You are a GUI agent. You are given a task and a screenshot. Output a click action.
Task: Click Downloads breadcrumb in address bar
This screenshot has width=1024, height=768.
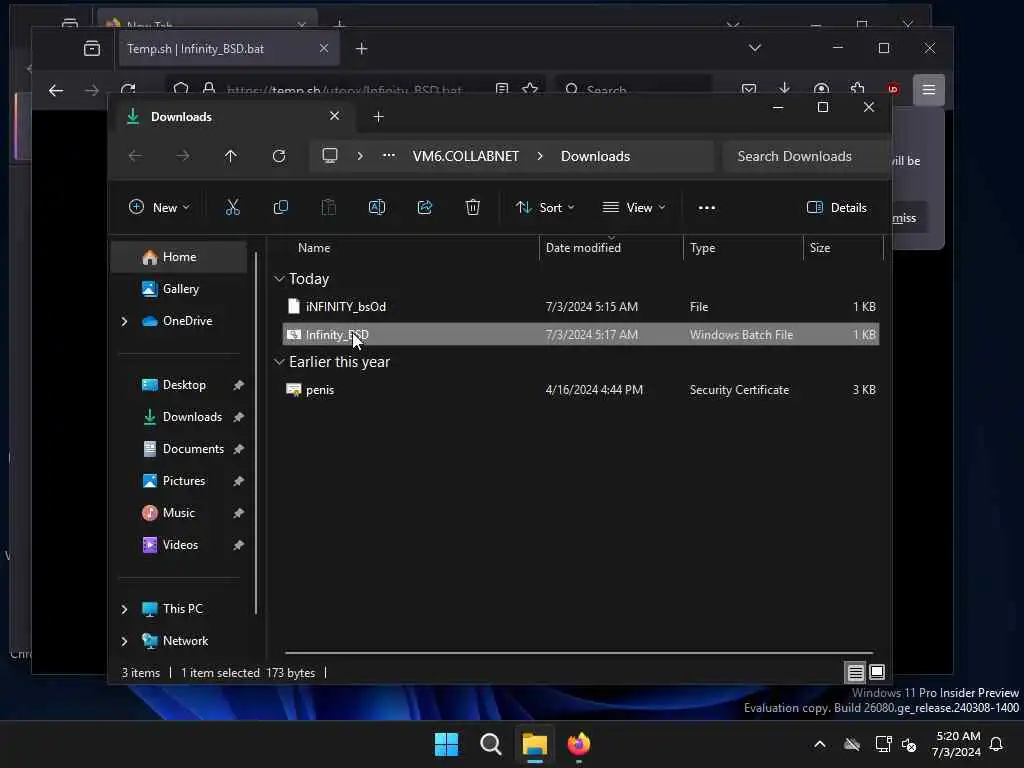pos(595,156)
